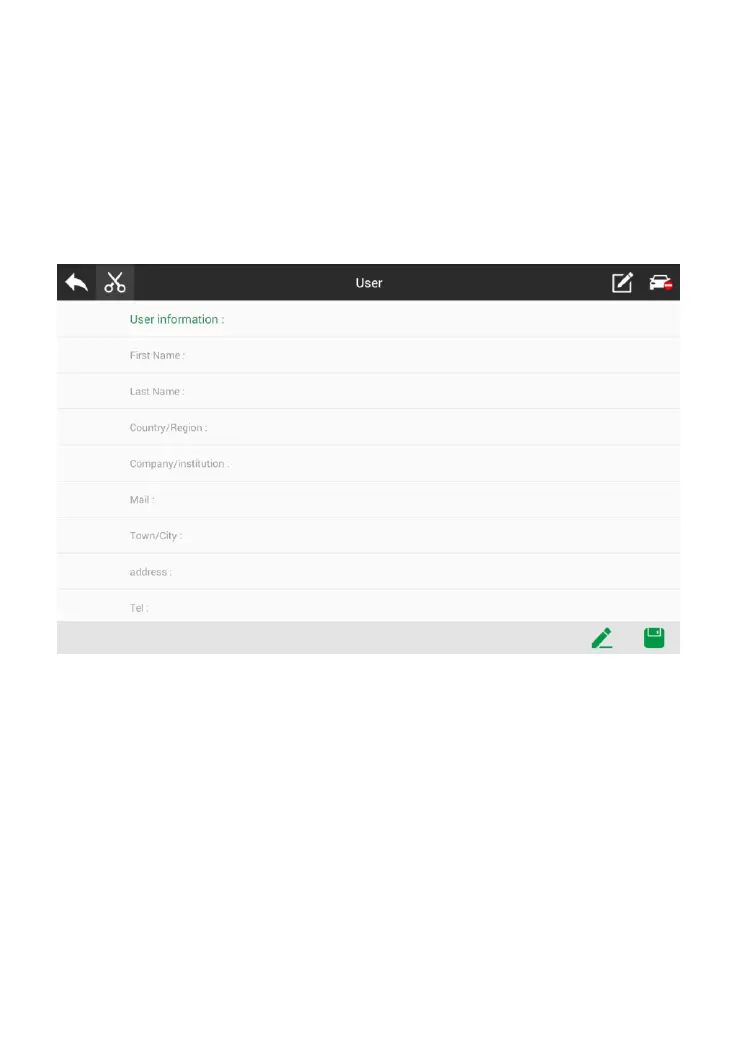Tap the green pencil edit icon
The width and height of the screenshot is (737, 1049).
[x=602, y=638]
